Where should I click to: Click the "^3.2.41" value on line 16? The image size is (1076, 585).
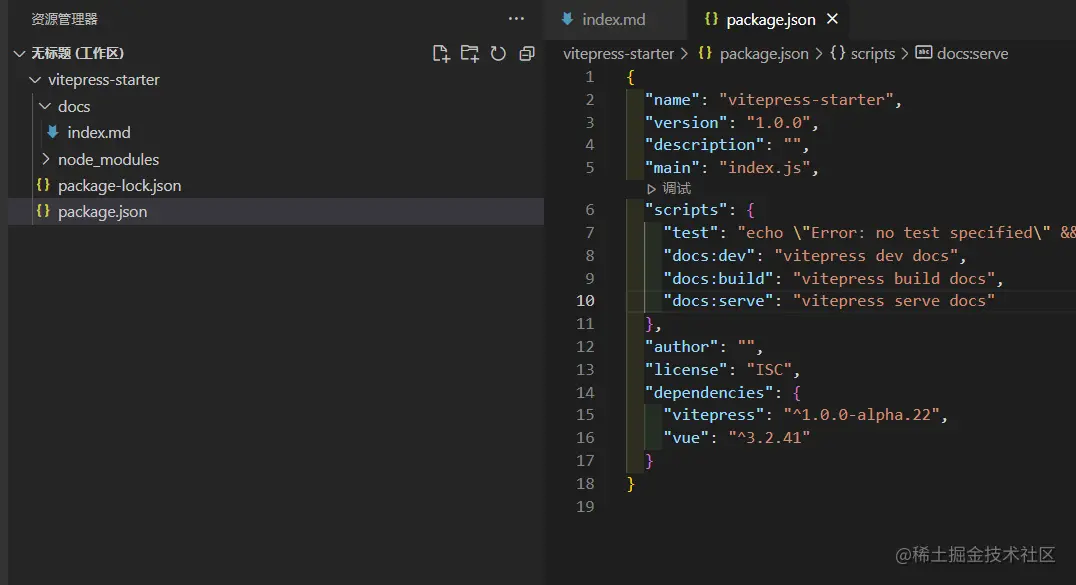(x=769, y=437)
